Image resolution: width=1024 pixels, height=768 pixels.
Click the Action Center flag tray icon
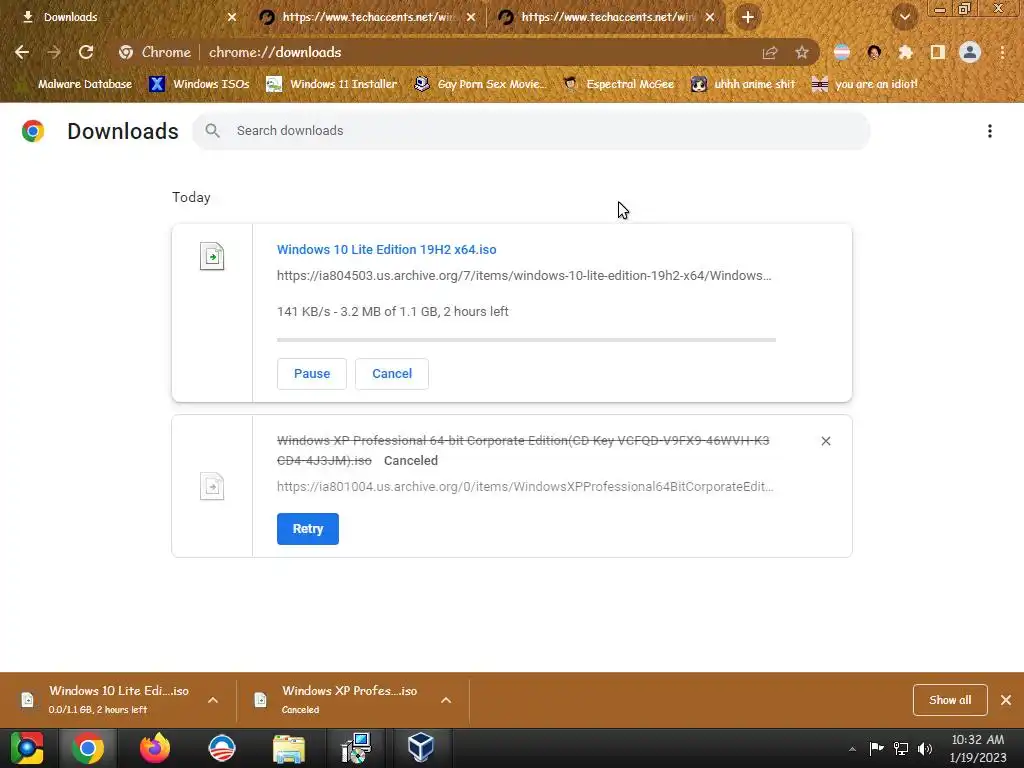point(876,748)
